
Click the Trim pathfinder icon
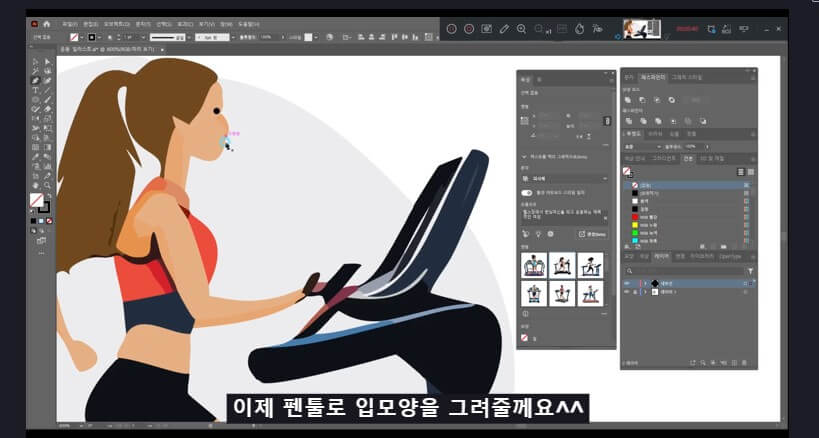[x=644, y=121]
